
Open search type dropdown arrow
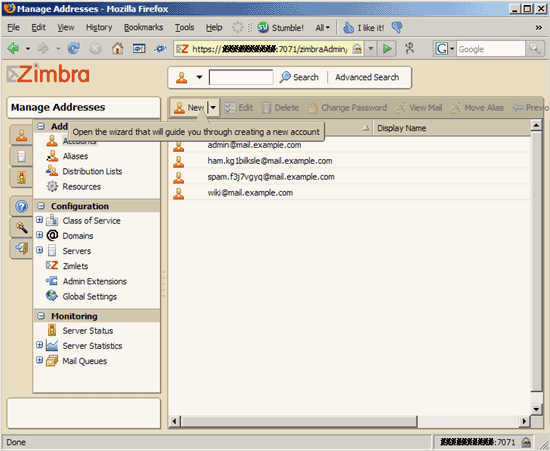(199, 77)
